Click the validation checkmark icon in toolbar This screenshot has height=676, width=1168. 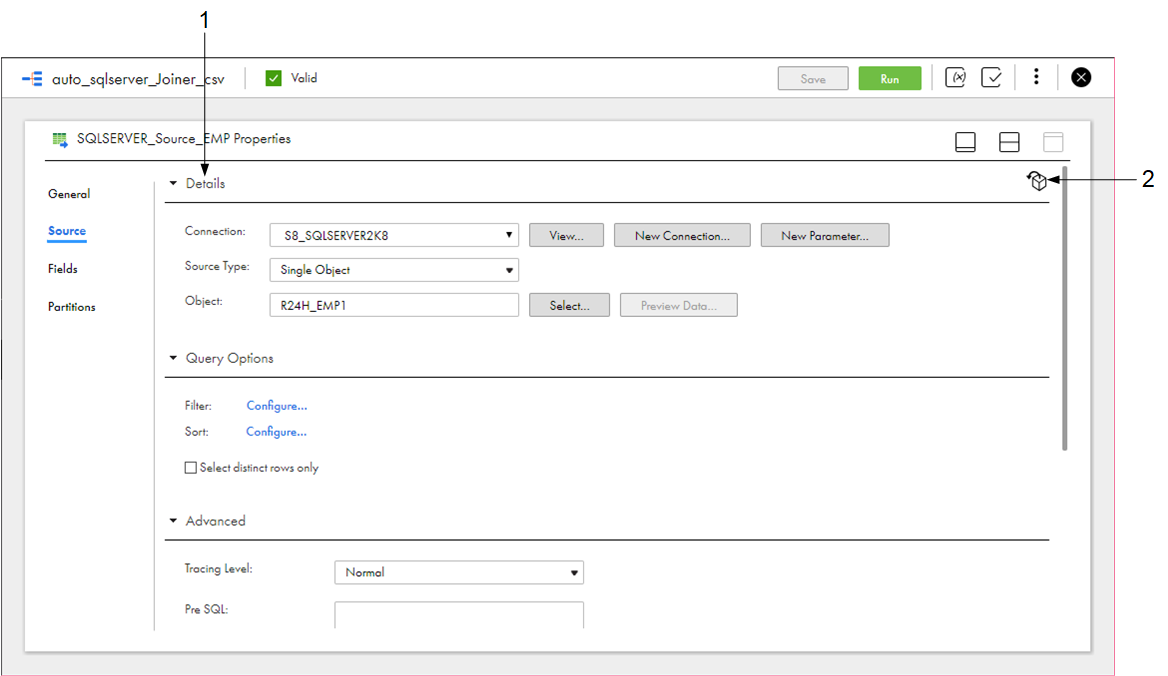[991, 77]
